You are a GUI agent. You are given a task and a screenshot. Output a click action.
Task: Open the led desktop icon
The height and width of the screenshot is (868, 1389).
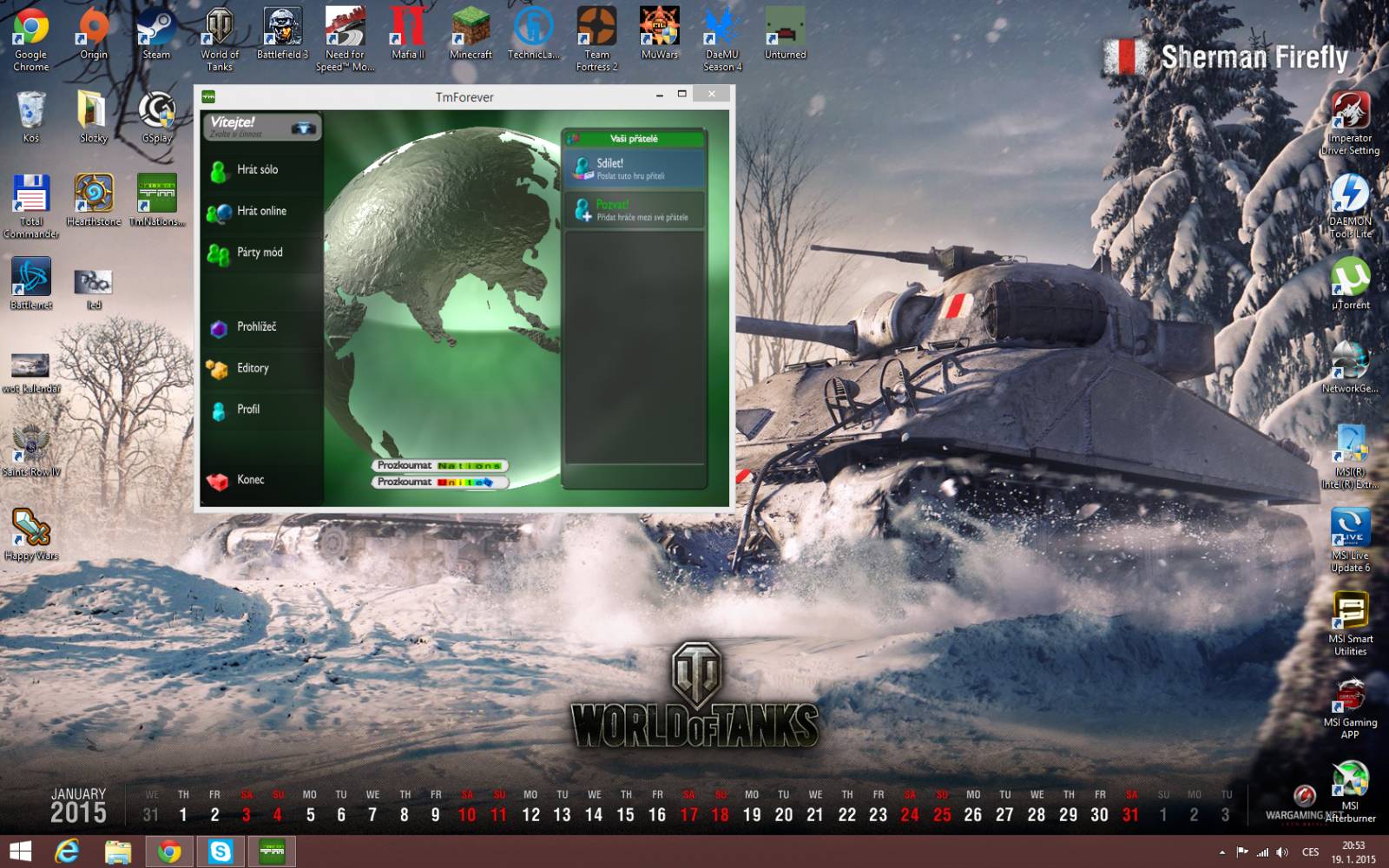tap(94, 290)
